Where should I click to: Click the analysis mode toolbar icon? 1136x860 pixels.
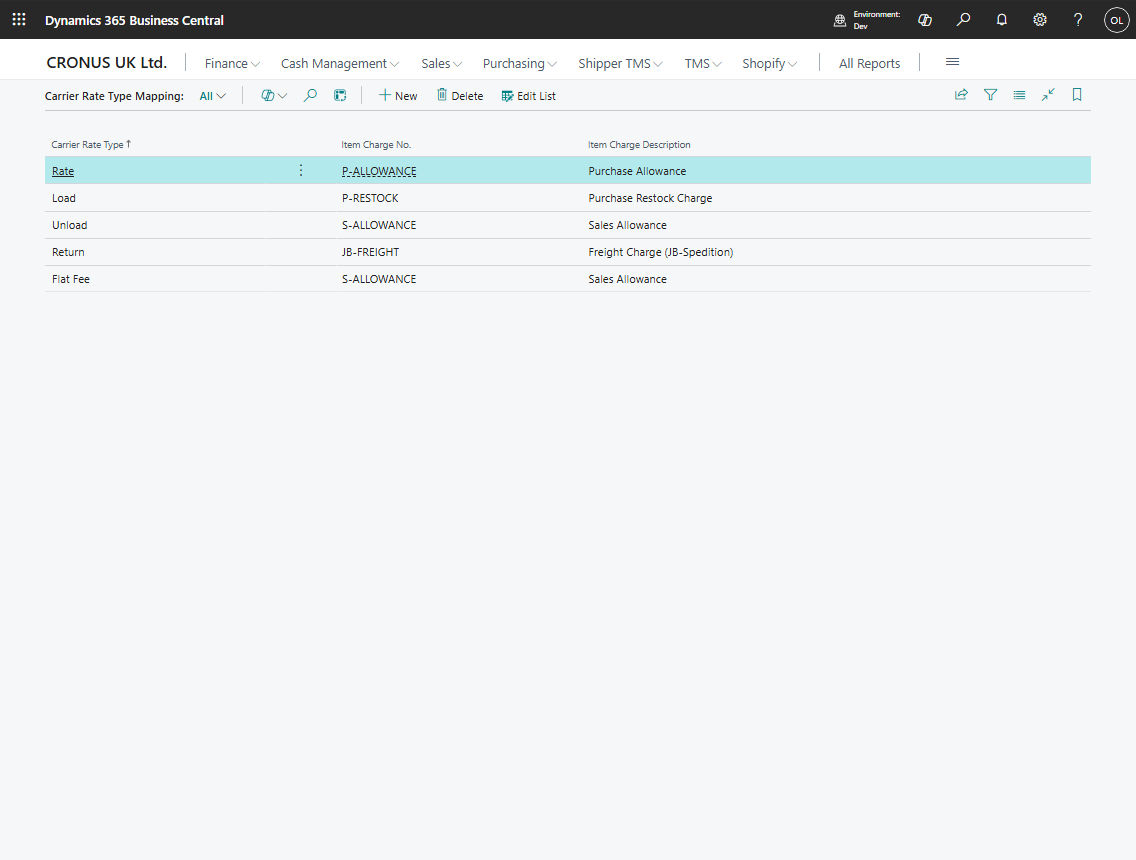click(340, 96)
